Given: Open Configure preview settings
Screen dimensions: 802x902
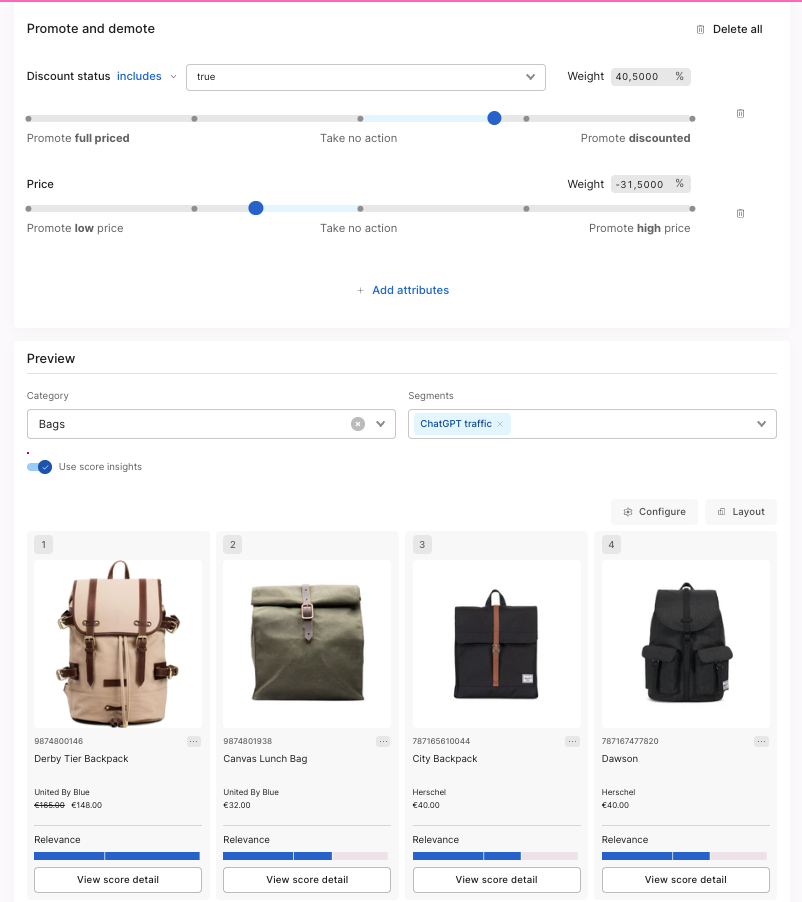Looking at the screenshot, I should pyautogui.click(x=655, y=511).
